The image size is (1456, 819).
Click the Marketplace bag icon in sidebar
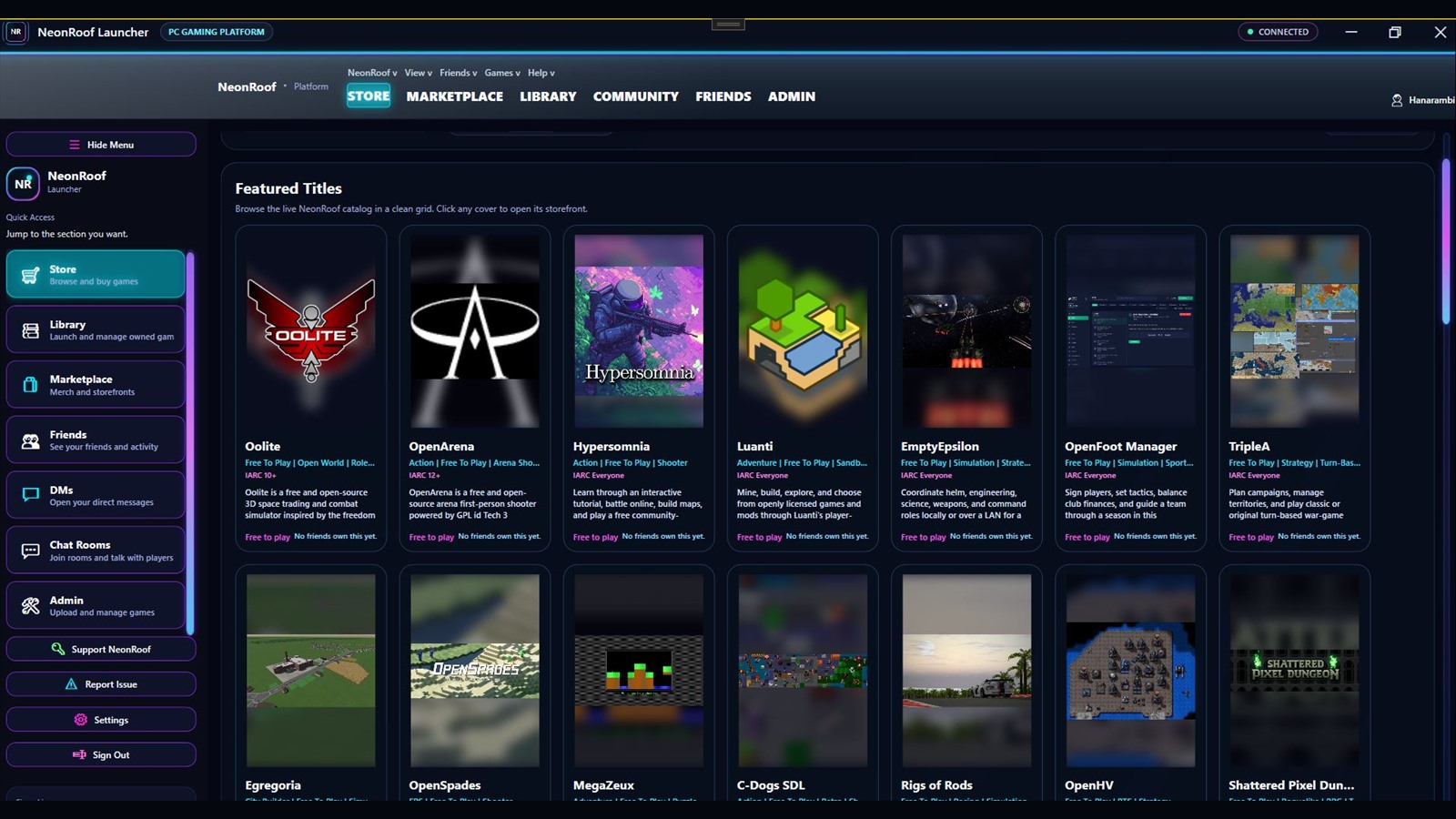pos(30,385)
